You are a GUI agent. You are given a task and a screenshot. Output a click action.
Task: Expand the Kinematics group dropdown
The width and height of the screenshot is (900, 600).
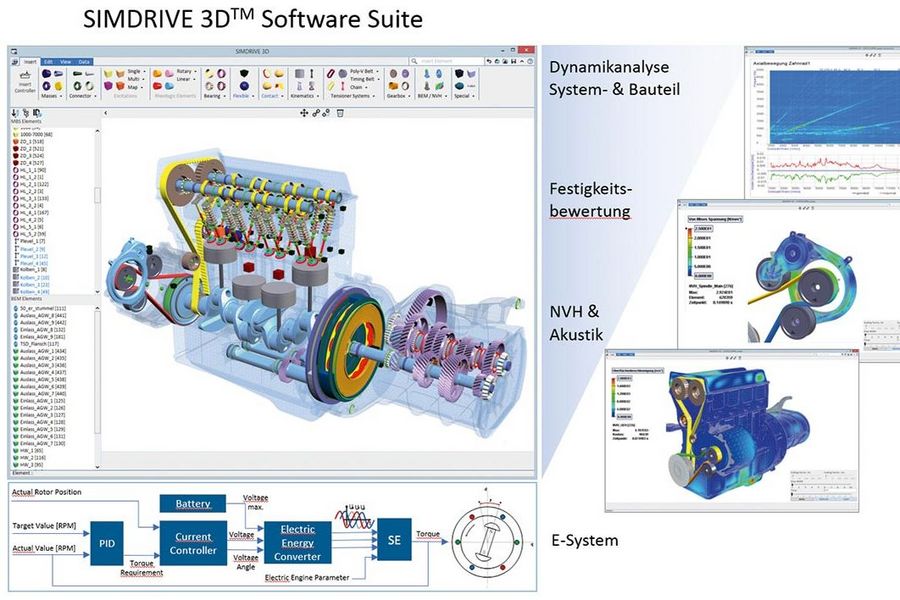pyautogui.click(x=305, y=96)
